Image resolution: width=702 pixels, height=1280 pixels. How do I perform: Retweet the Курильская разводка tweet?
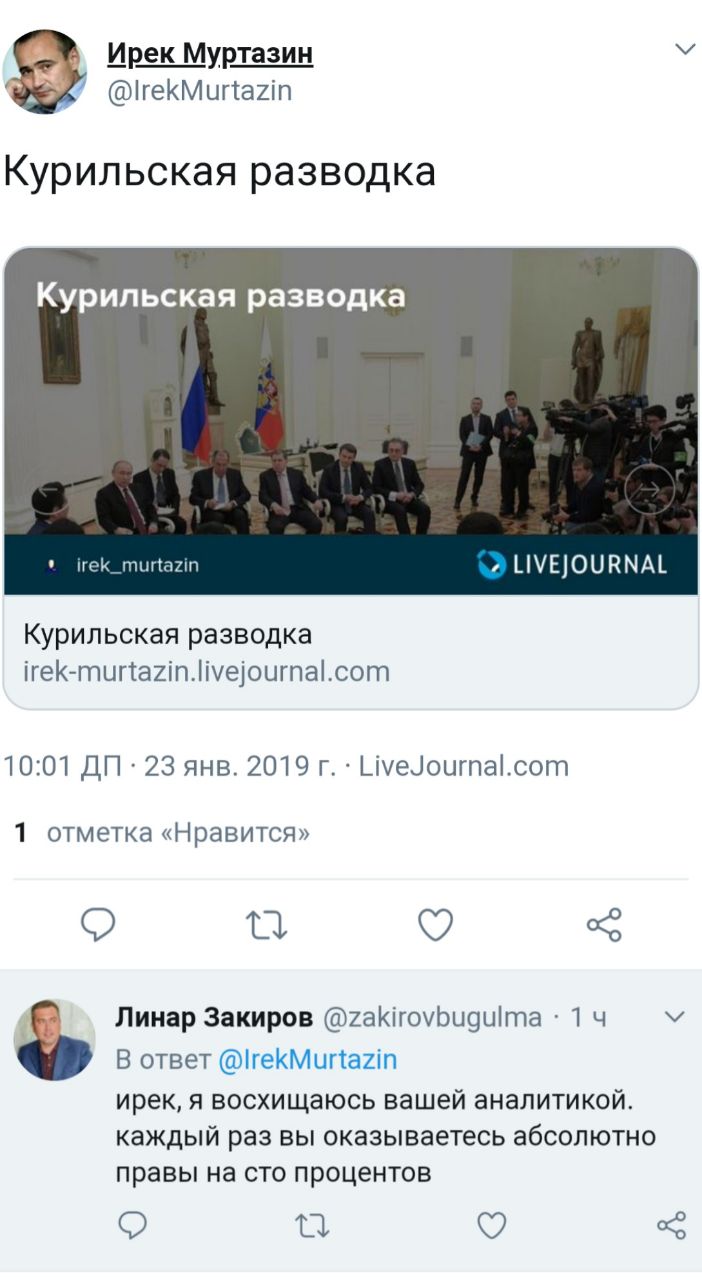coord(267,925)
